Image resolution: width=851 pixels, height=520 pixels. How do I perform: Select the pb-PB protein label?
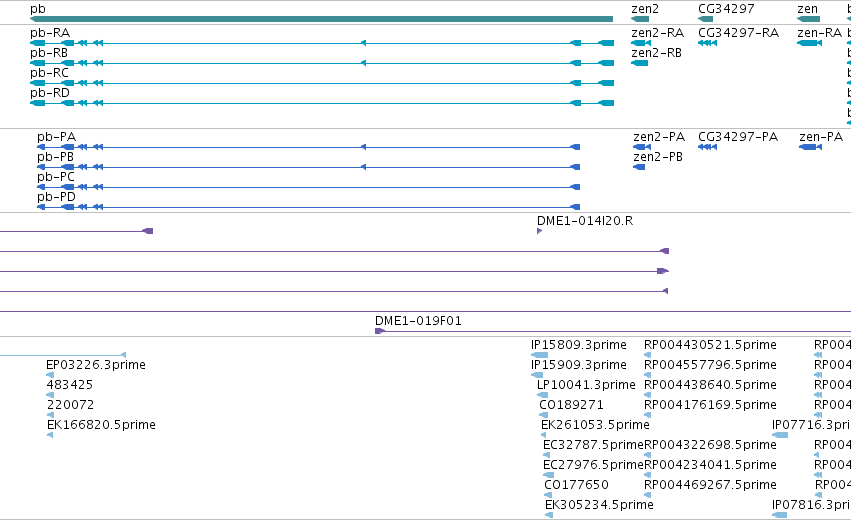tap(55, 157)
